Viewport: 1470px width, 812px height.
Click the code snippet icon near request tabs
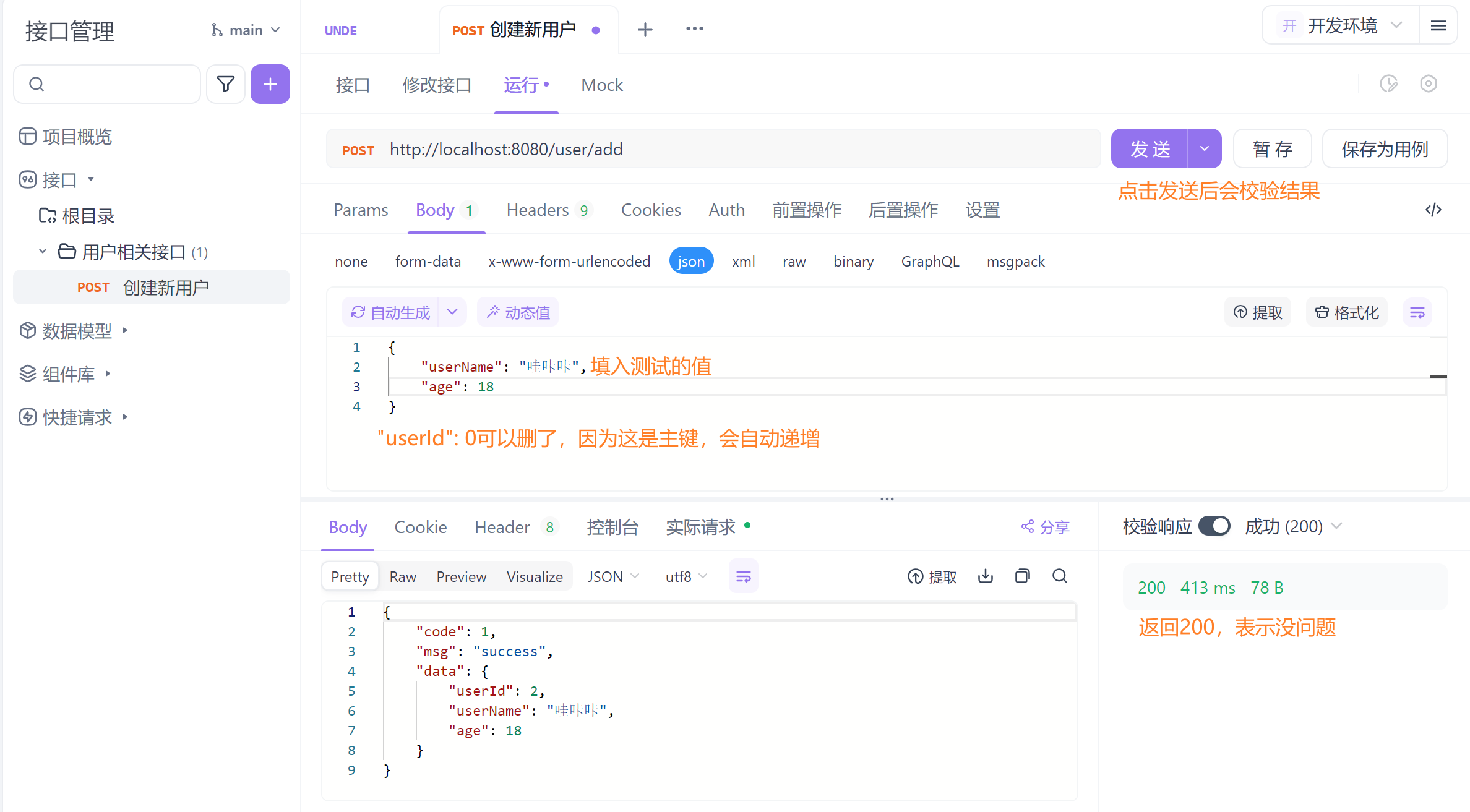[x=1433, y=210]
